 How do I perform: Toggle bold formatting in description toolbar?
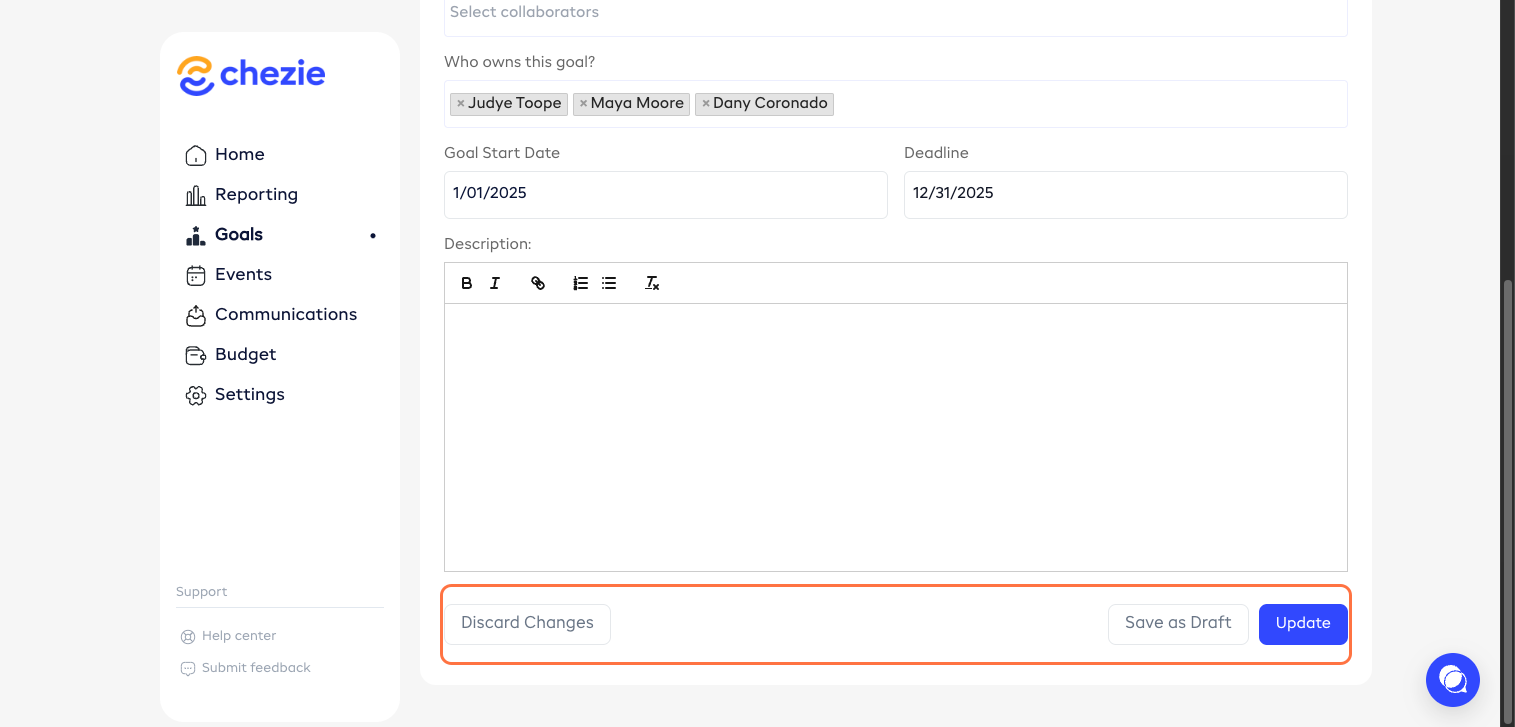pos(467,284)
